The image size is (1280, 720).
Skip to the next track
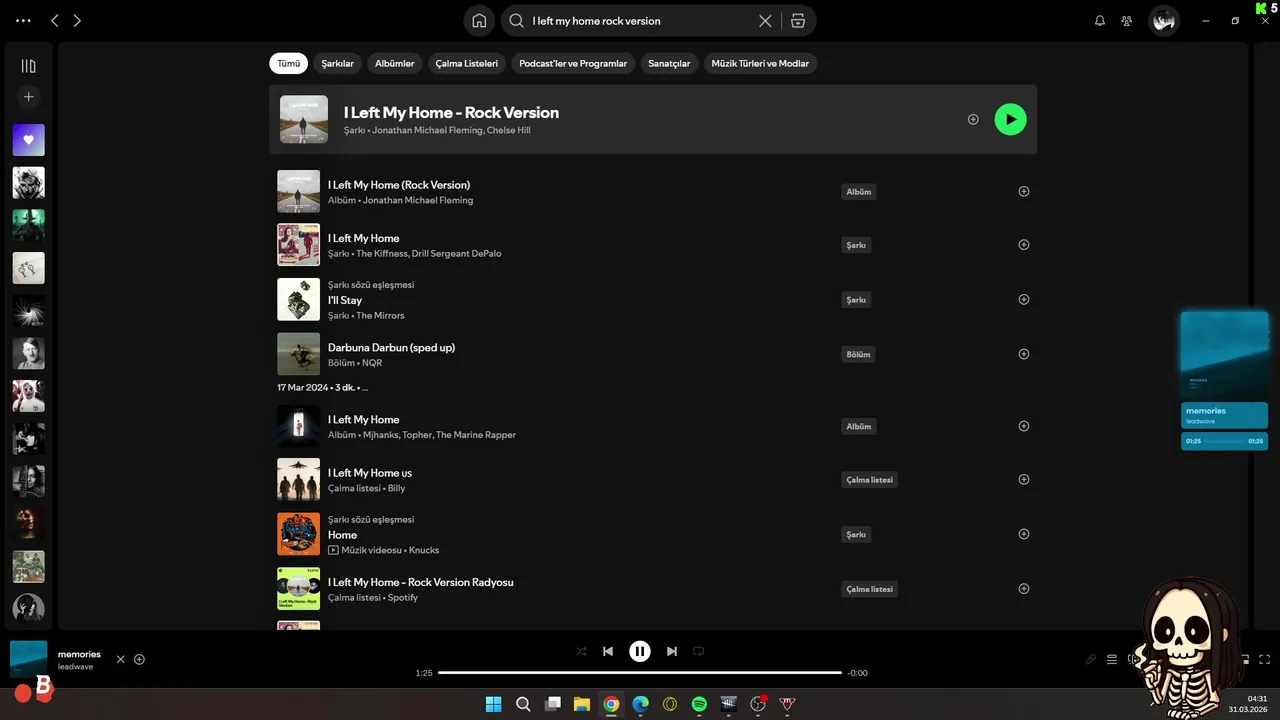click(x=672, y=651)
